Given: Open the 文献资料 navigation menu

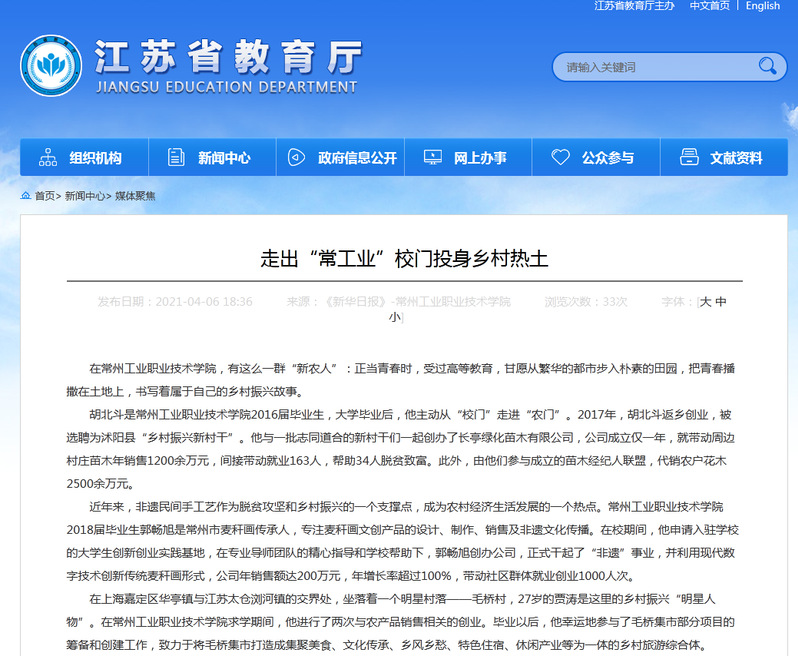Looking at the screenshot, I should point(736,158).
